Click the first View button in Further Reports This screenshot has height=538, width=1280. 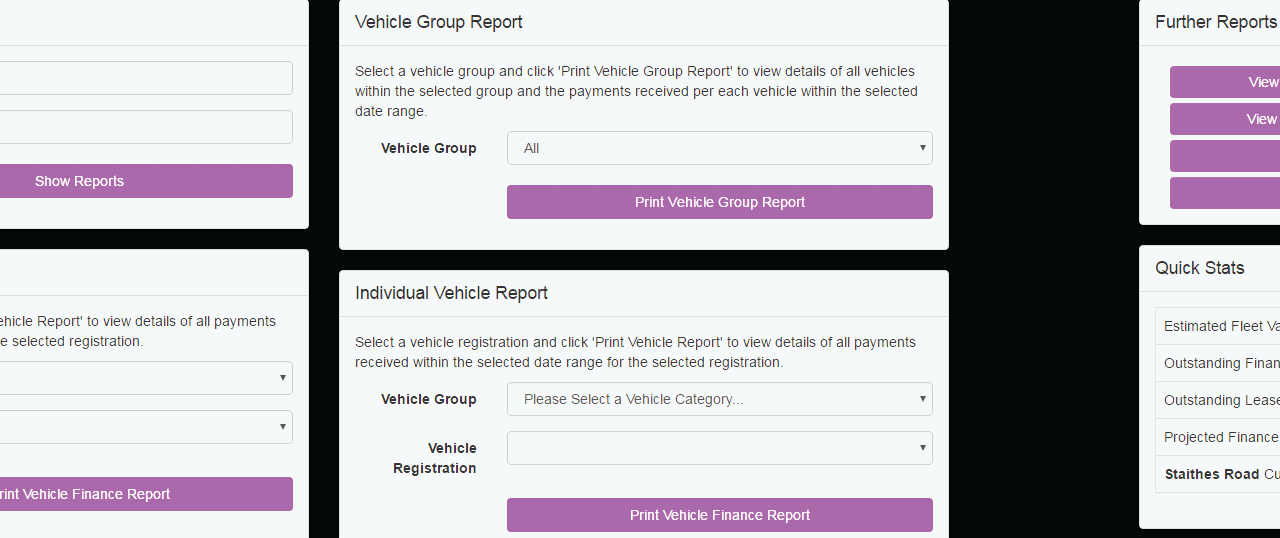click(1225, 82)
